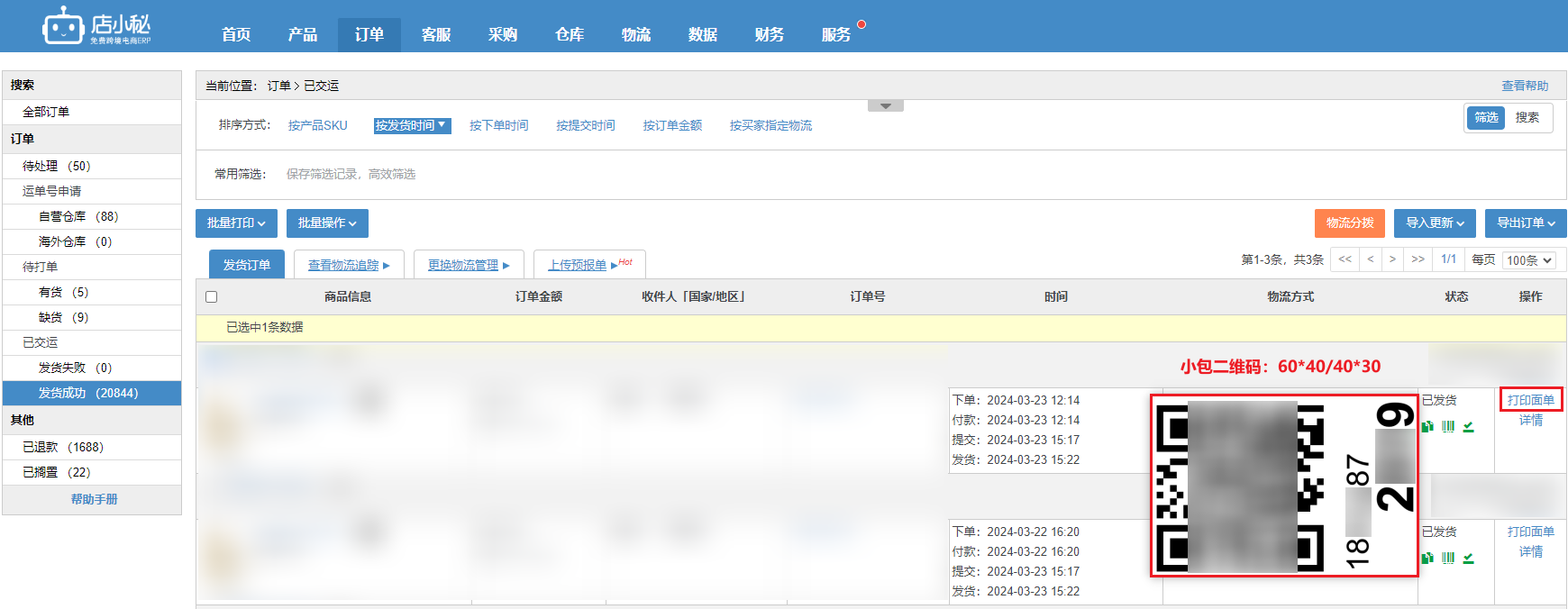Image resolution: width=1568 pixels, height=609 pixels.
Task: Select 发货失败 (0) in the sidebar
Action: 92,368
